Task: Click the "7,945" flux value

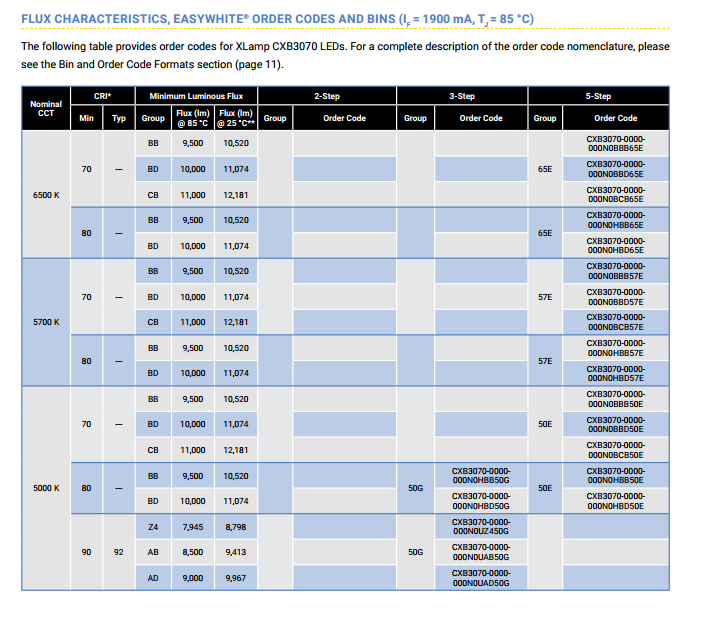Action: pos(193,527)
